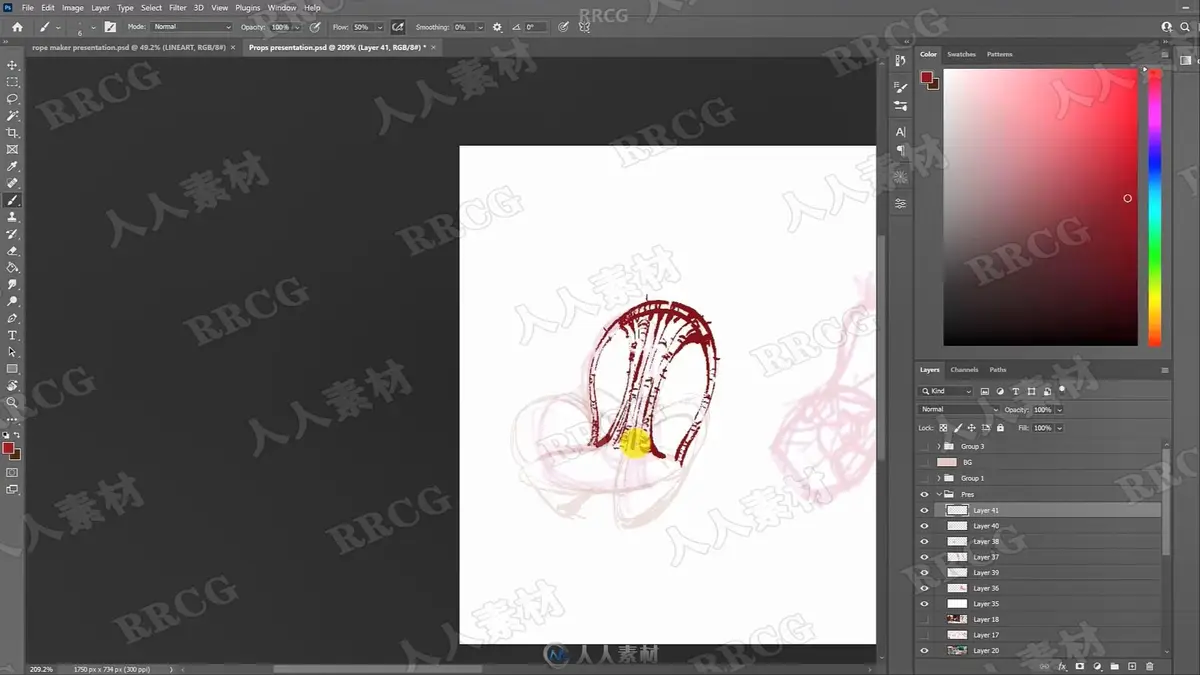Select the Rectangular Marquee tool

13,82
